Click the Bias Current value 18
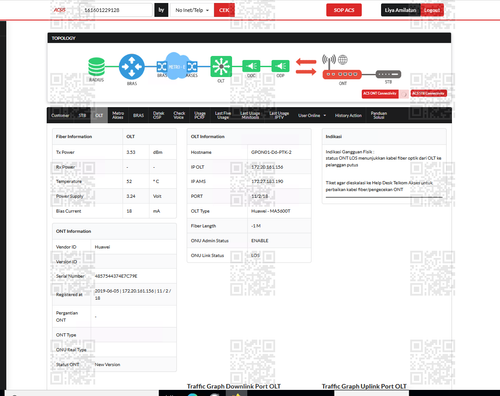Viewport: 500px width, 396px height. [x=129, y=211]
